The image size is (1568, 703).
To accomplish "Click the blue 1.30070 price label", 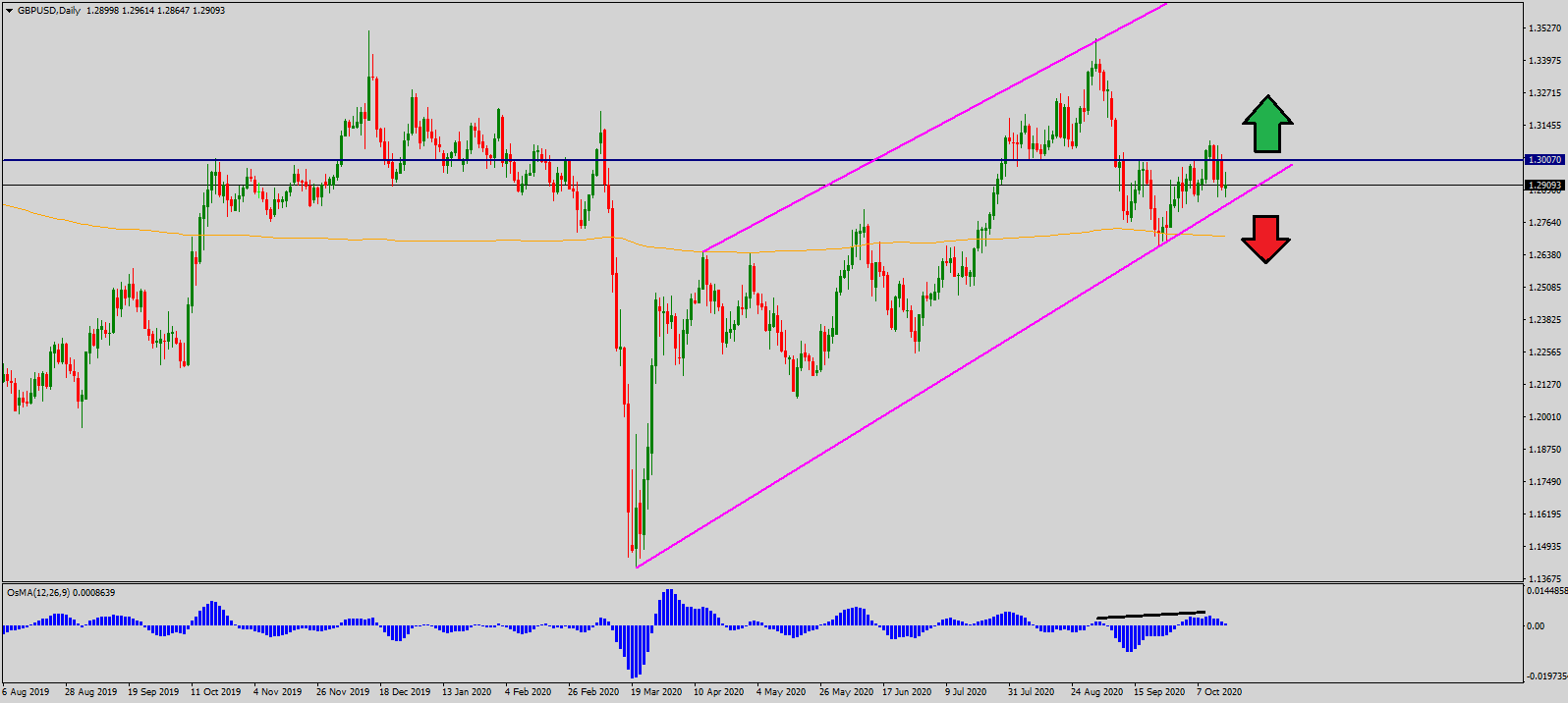I will pyautogui.click(x=1544, y=159).
